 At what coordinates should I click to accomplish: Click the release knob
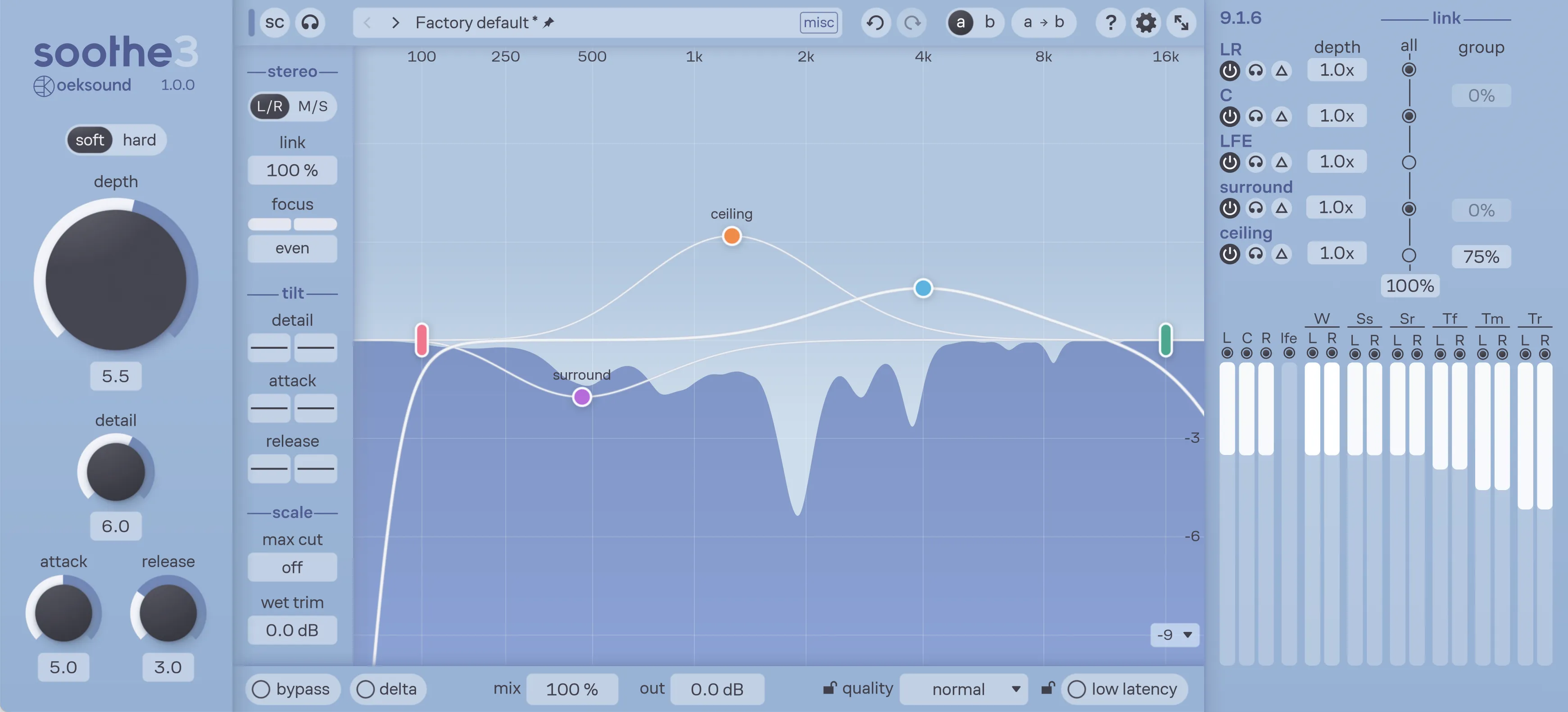coord(168,612)
